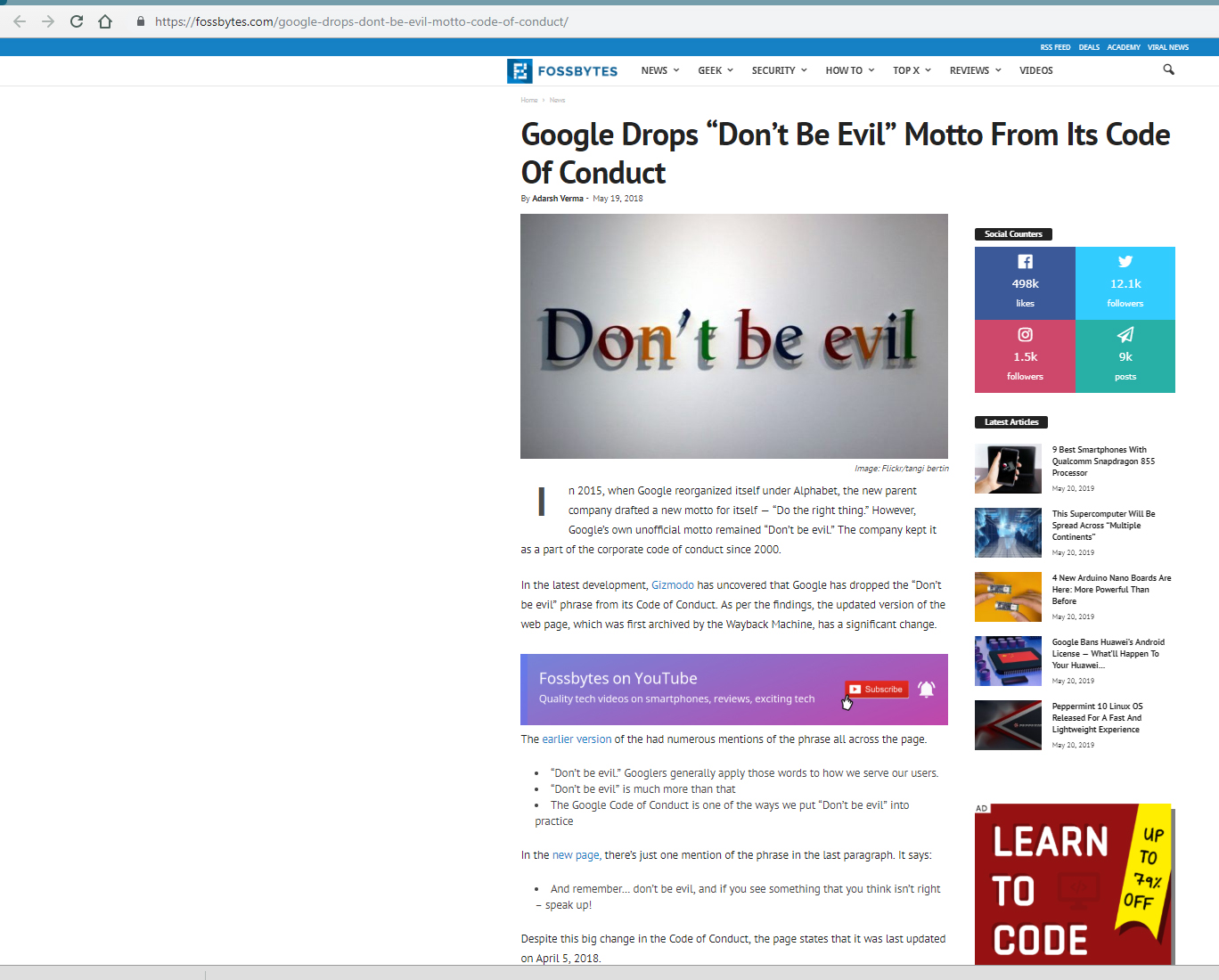The width and height of the screenshot is (1219, 980).
Task: Open the 9 Best Smartphones article thumbnail
Action: pyautogui.click(x=1008, y=469)
